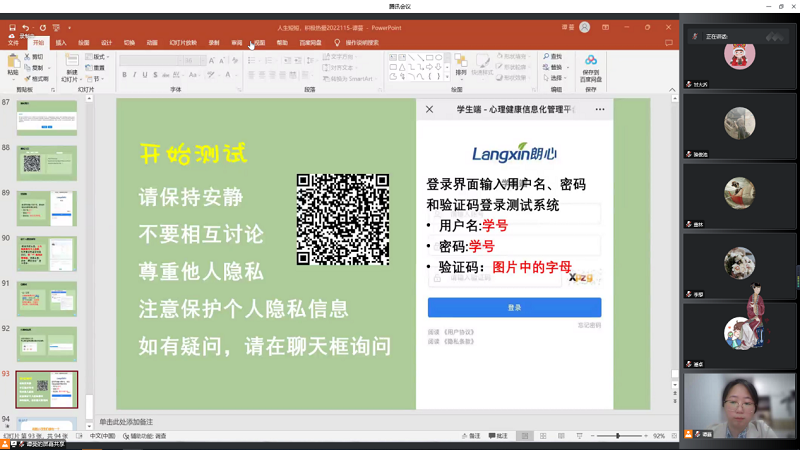800x450 pixels.
Task: Click the 重置 (Reset) slide button
Action: coord(95,68)
